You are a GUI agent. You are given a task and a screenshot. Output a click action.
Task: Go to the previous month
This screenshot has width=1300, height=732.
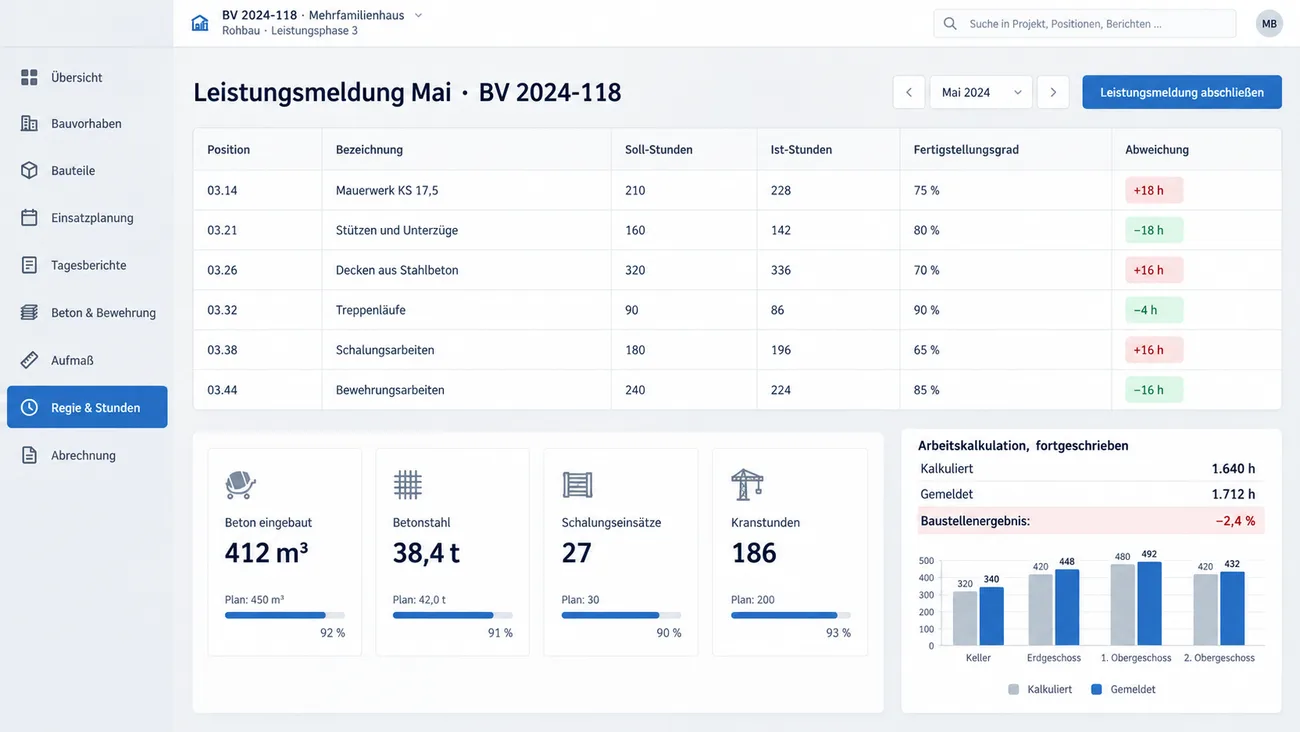coord(909,92)
